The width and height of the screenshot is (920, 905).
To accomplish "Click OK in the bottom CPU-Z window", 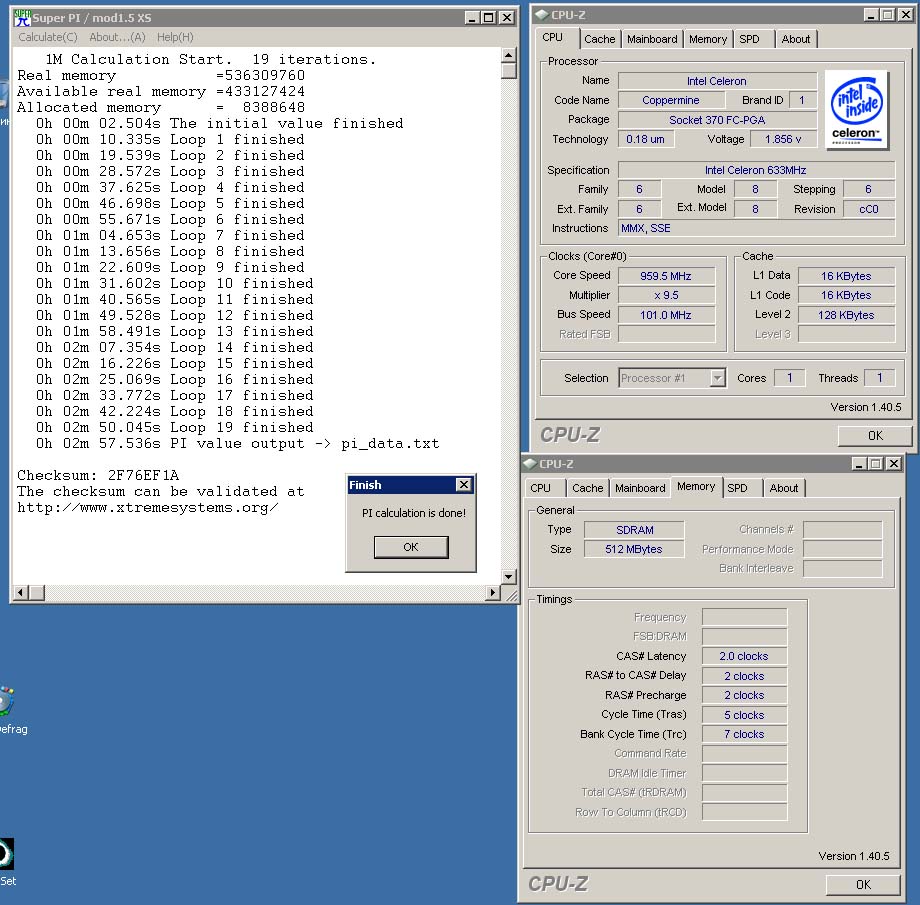I will [863, 884].
